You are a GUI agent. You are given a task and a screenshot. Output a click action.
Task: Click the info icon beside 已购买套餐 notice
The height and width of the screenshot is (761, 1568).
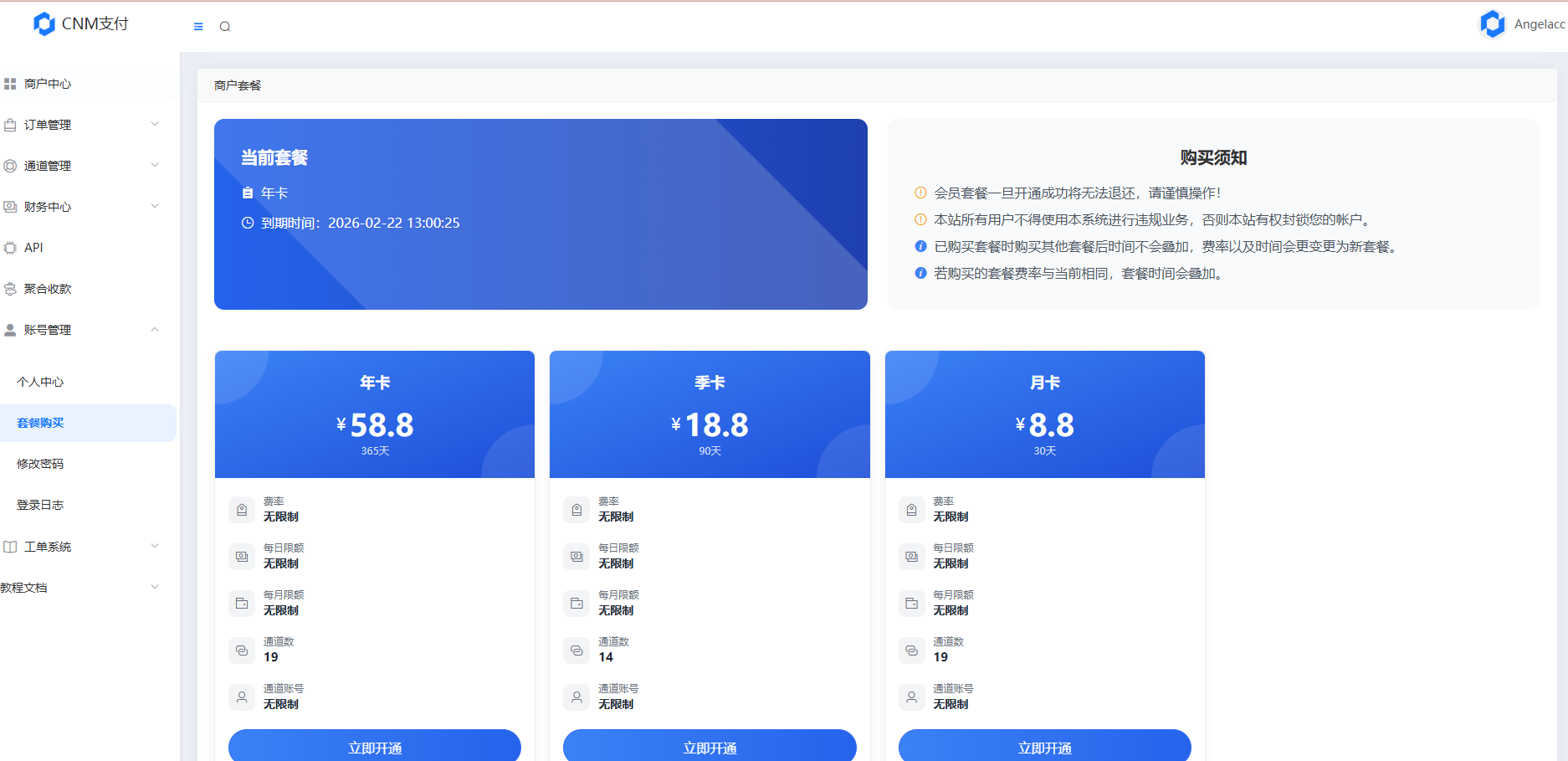click(920, 246)
